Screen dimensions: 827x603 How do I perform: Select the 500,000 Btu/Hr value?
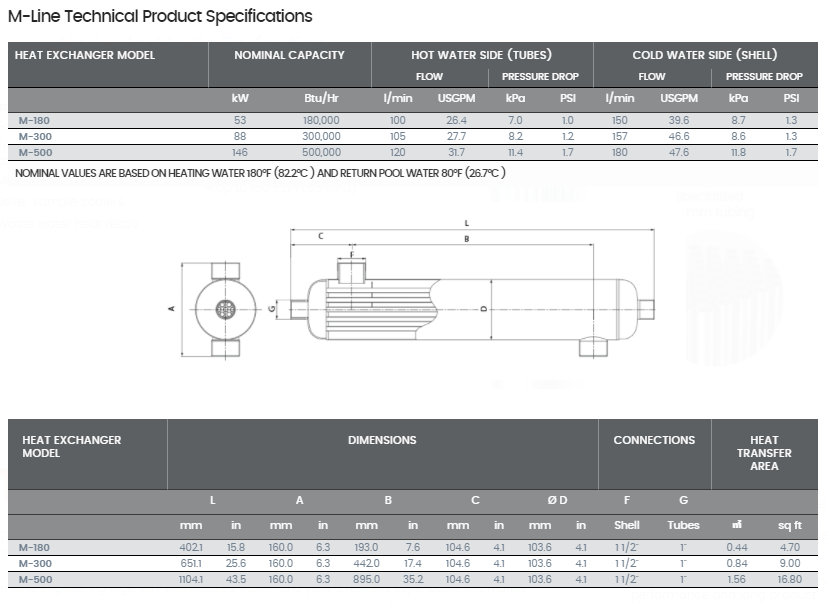click(x=321, y=152)
